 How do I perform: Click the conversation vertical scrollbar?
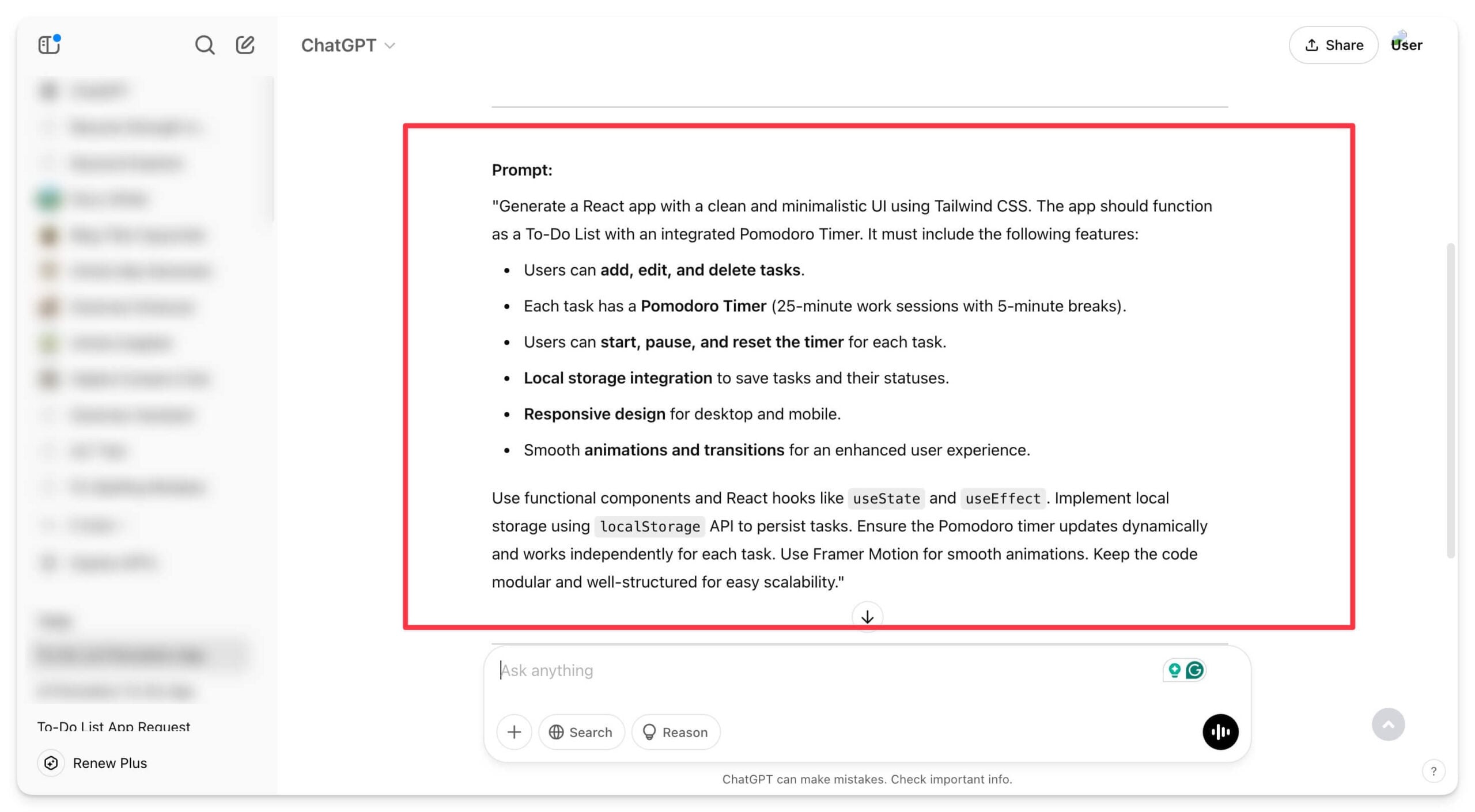(1450, 400)
